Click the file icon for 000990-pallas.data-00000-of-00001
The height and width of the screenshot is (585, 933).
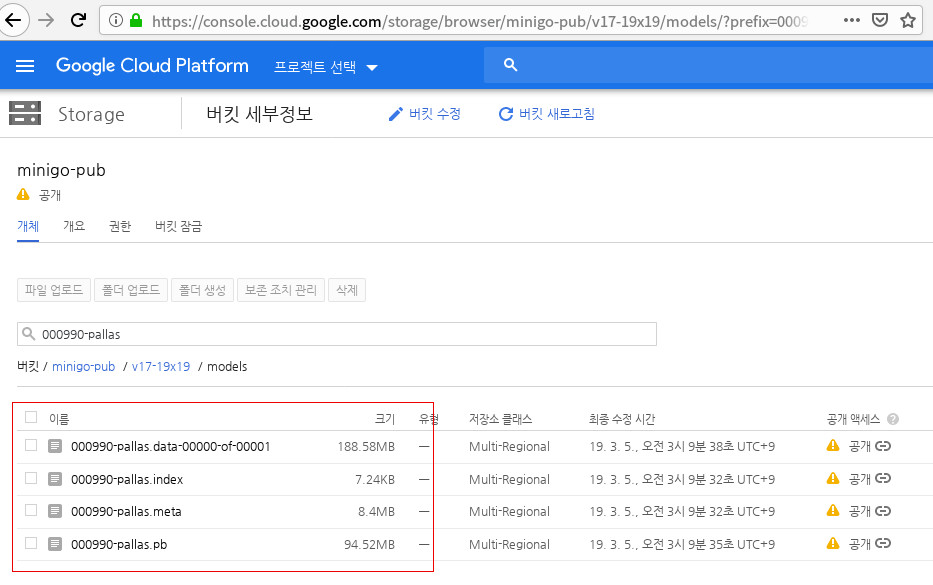tap(55, 446)
